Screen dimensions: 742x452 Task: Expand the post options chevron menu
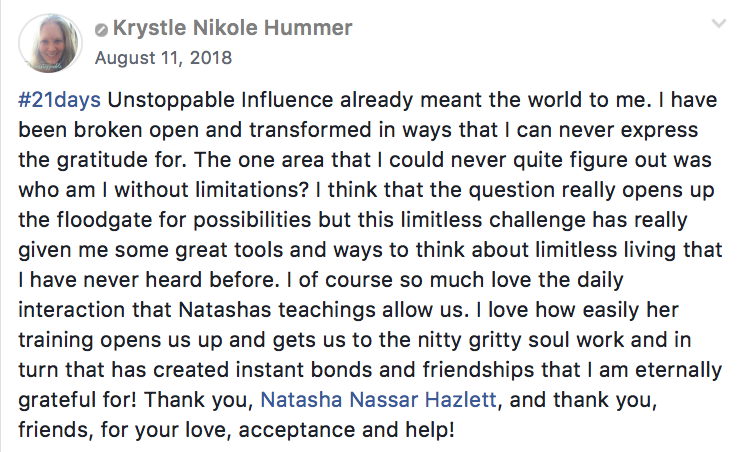pyautogui.click(x=716, y=24)
